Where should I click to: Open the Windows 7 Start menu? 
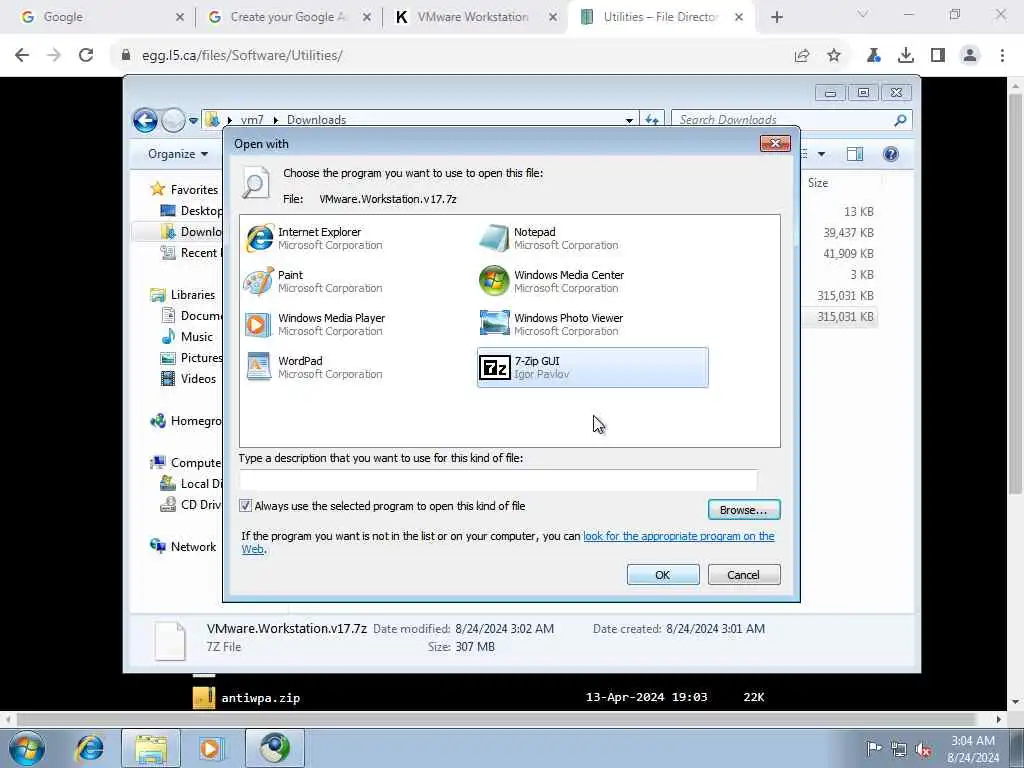tap(27, 748)
